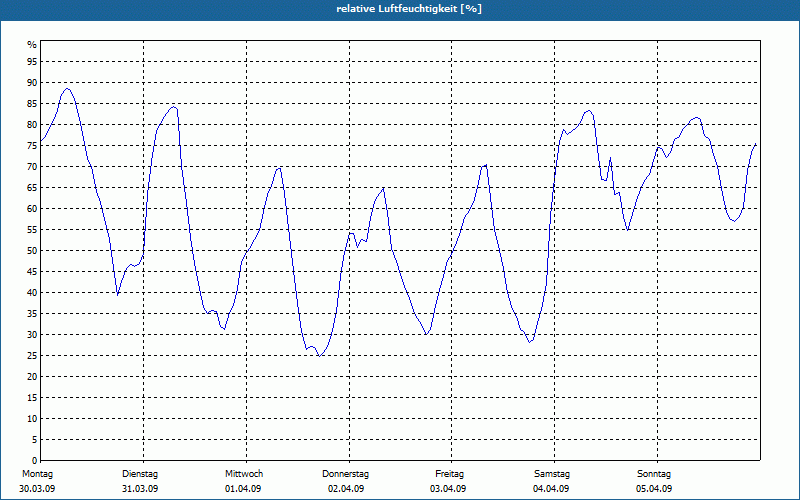This screenshot has height=500, width=800.
Task: Click the lowest curve point near 25% on Wednesday
Action: (319, 356)
